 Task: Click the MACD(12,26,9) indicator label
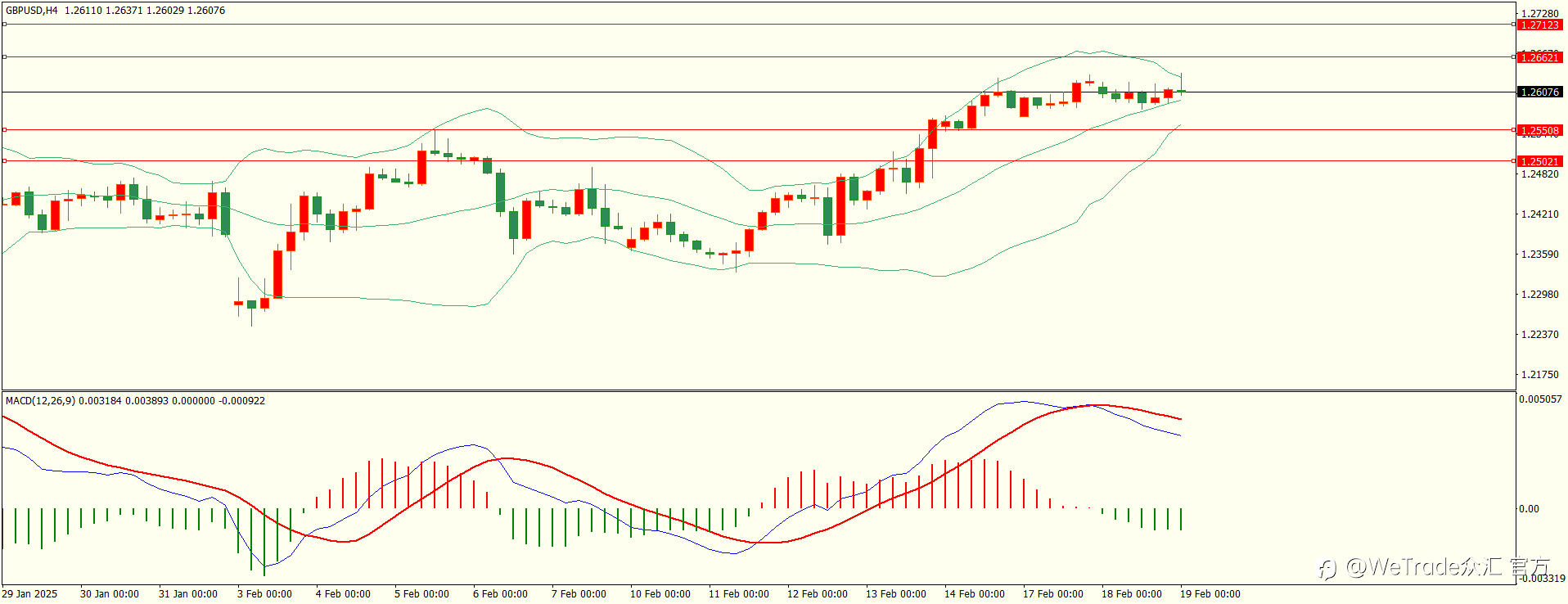40,401
